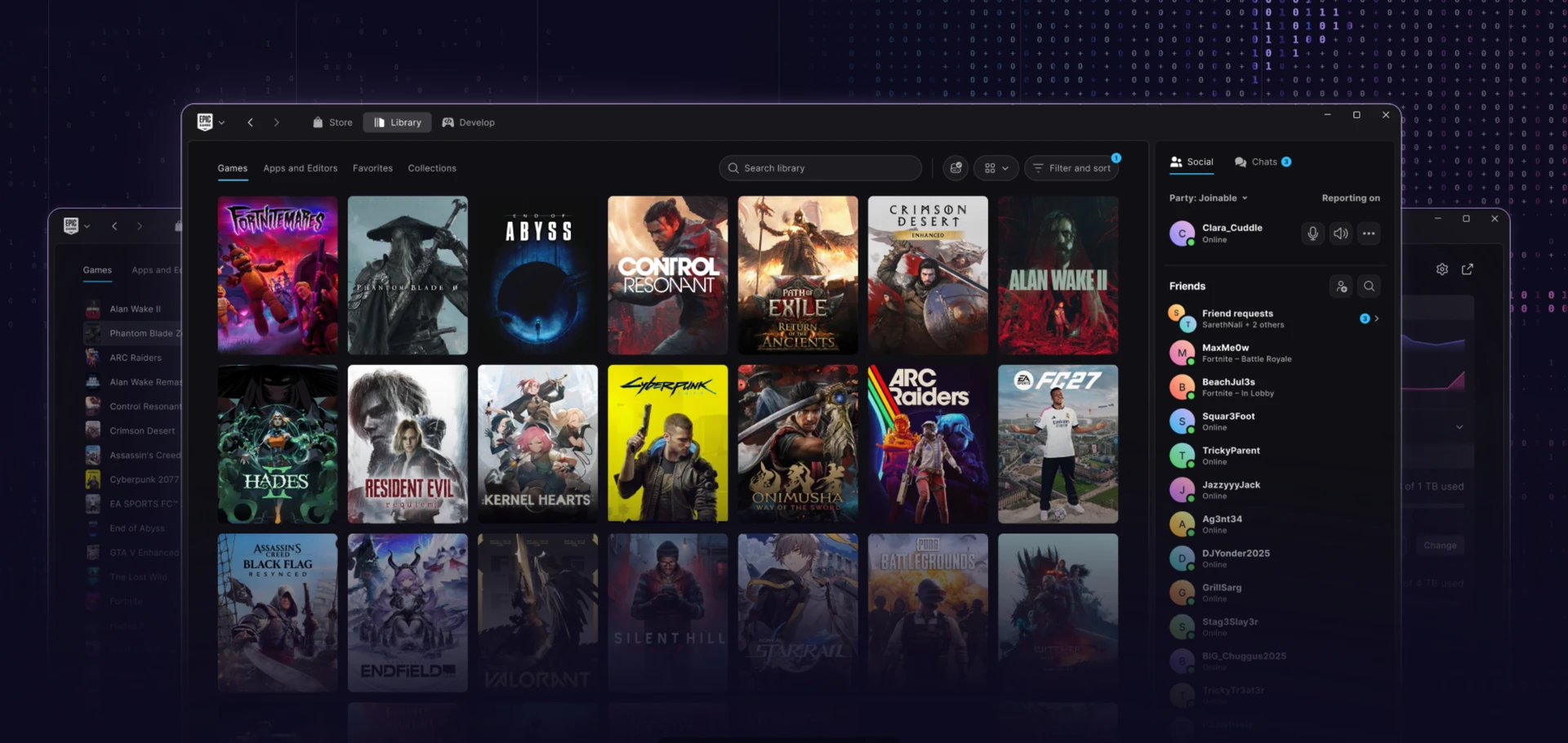The width and height of the screenshot is (1568, 743).
Task: Go forward with the right arrow in front window
Action: 277,122
